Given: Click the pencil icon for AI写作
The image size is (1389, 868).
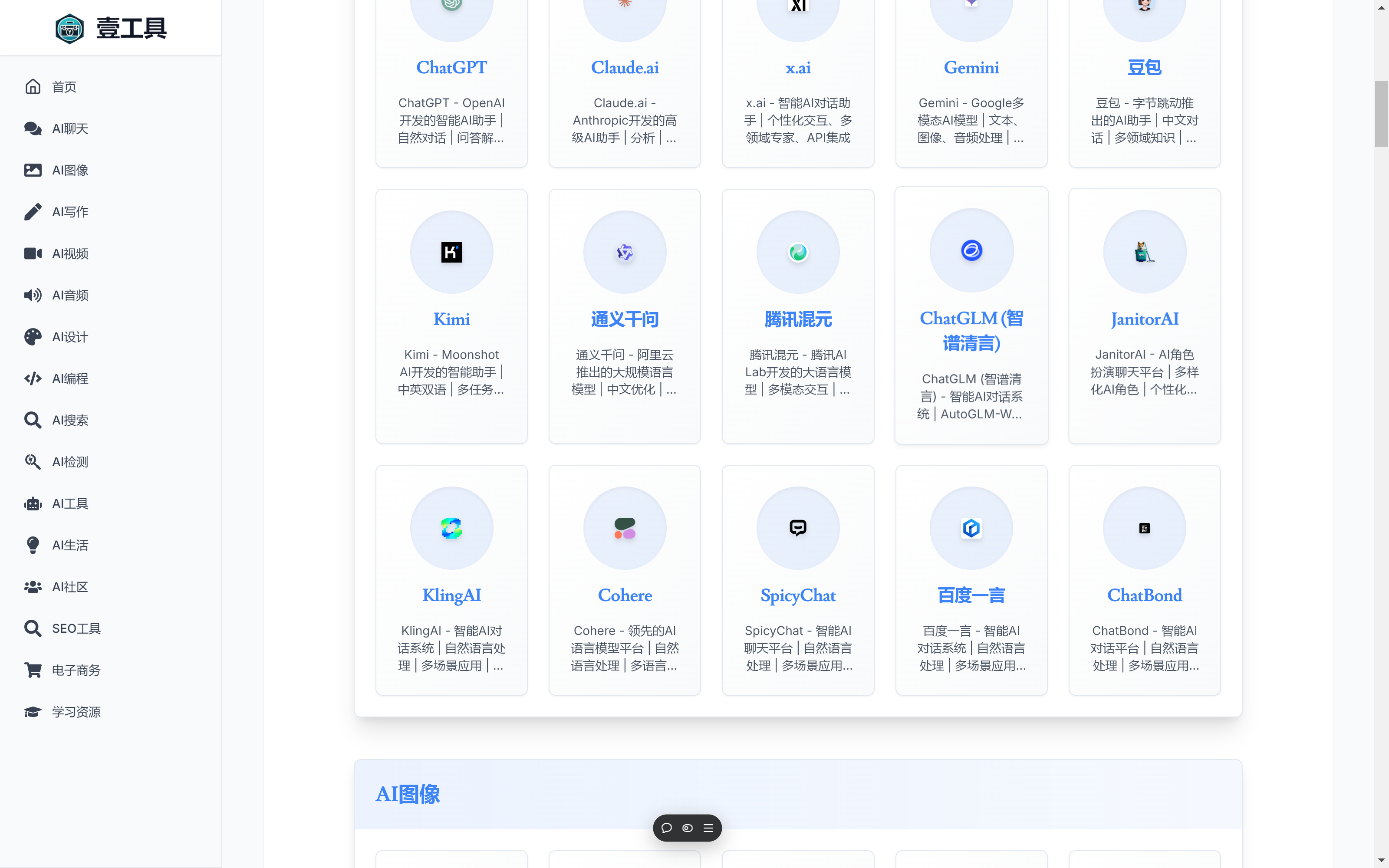Looking at the screenshot, I should (33, 212).
